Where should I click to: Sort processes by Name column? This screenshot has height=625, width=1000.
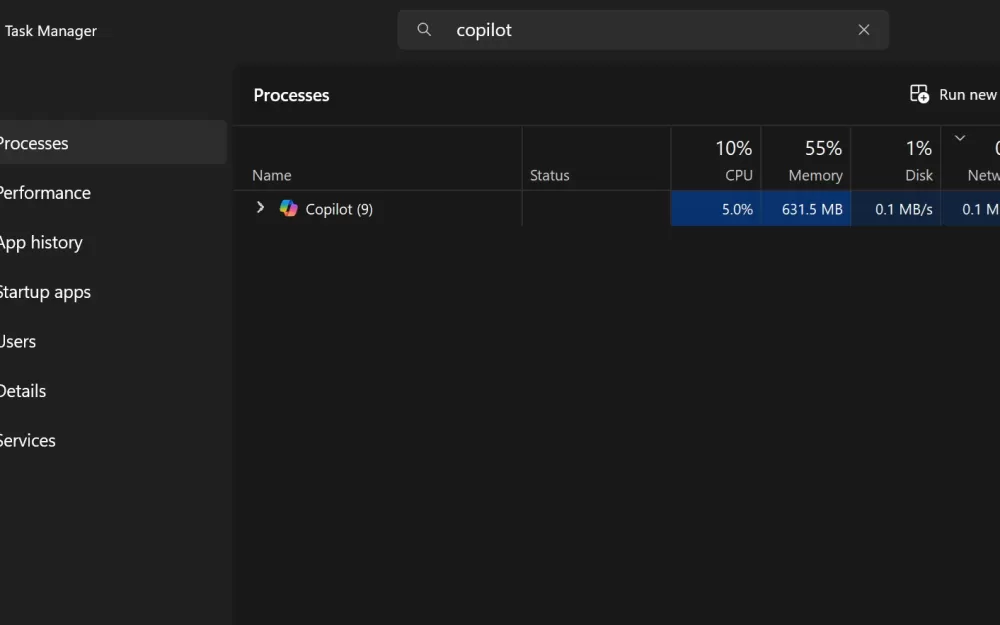click(x=272, y=175)
